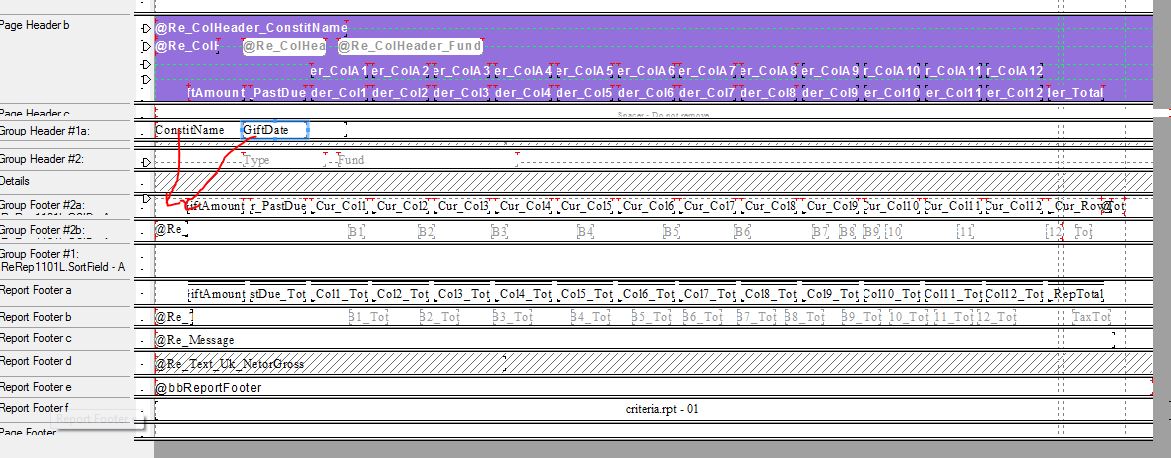Select the Group Header #2 section label
1171x458 pixels.
point(41,159)
